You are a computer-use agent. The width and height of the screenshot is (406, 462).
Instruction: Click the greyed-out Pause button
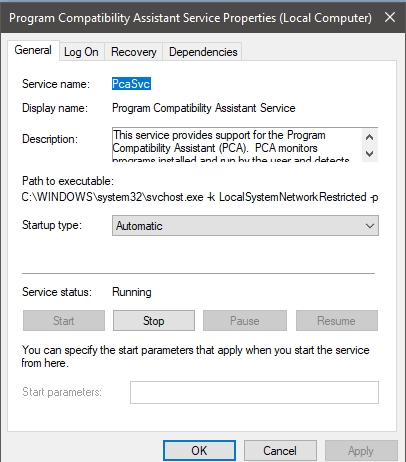245,321
